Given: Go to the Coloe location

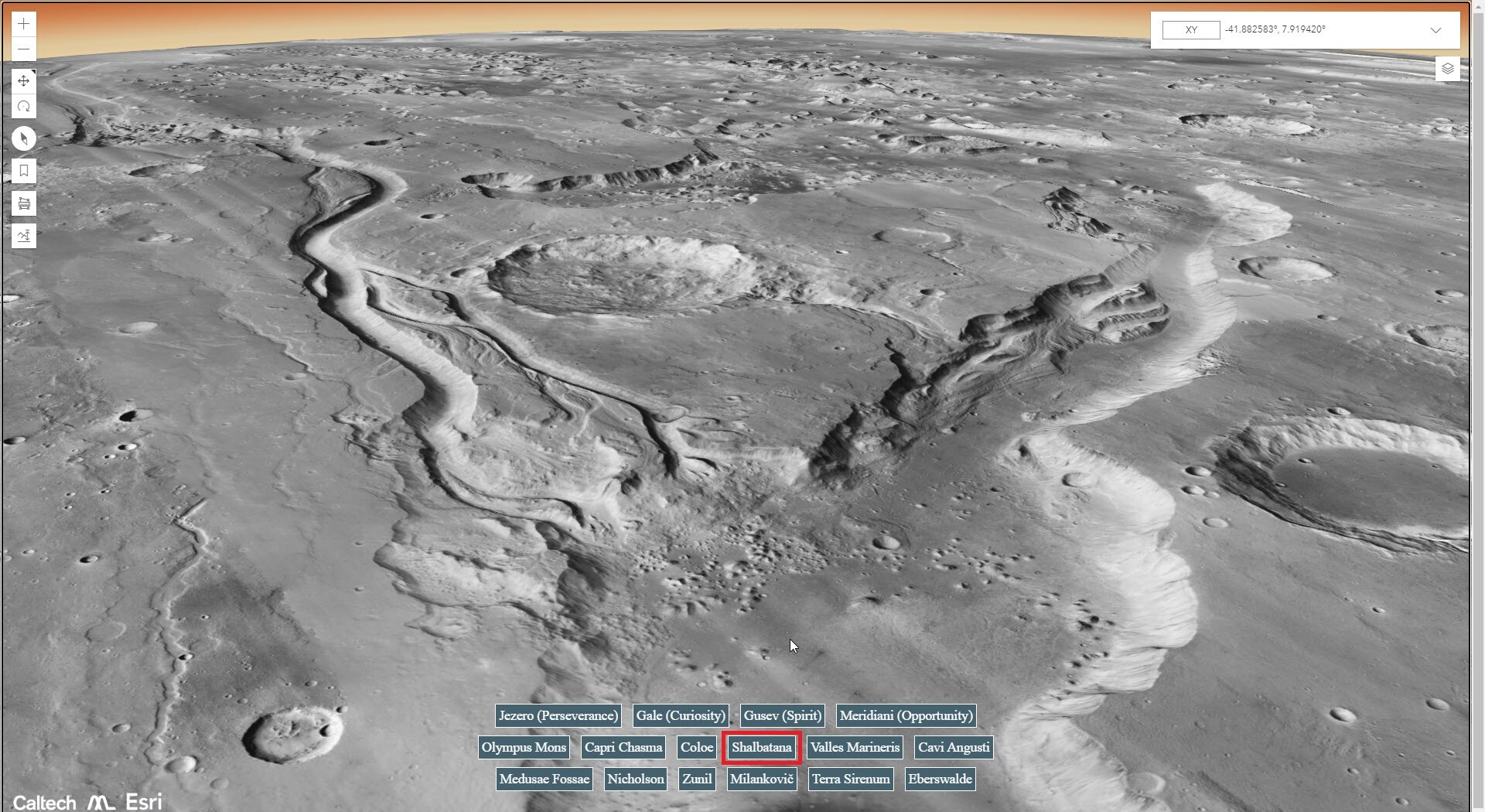Looking at the screenshot, I should tap(697, 747).
